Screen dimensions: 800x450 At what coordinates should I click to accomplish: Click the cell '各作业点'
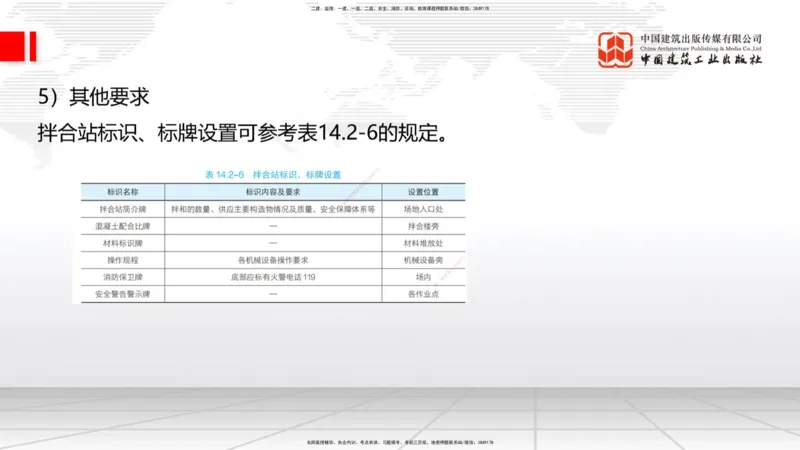[x=423, y=294]
